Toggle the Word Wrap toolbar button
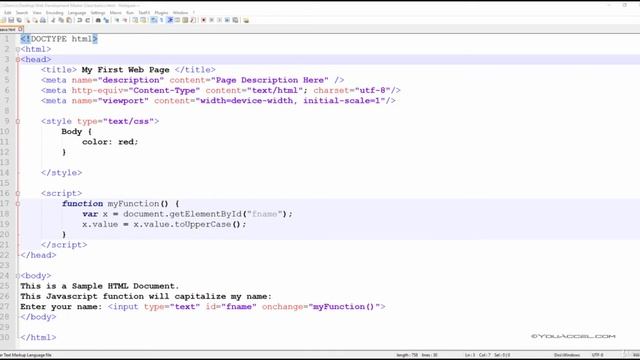Image resolution: width=640 pixels, height=360 pixels. (153, 20)
